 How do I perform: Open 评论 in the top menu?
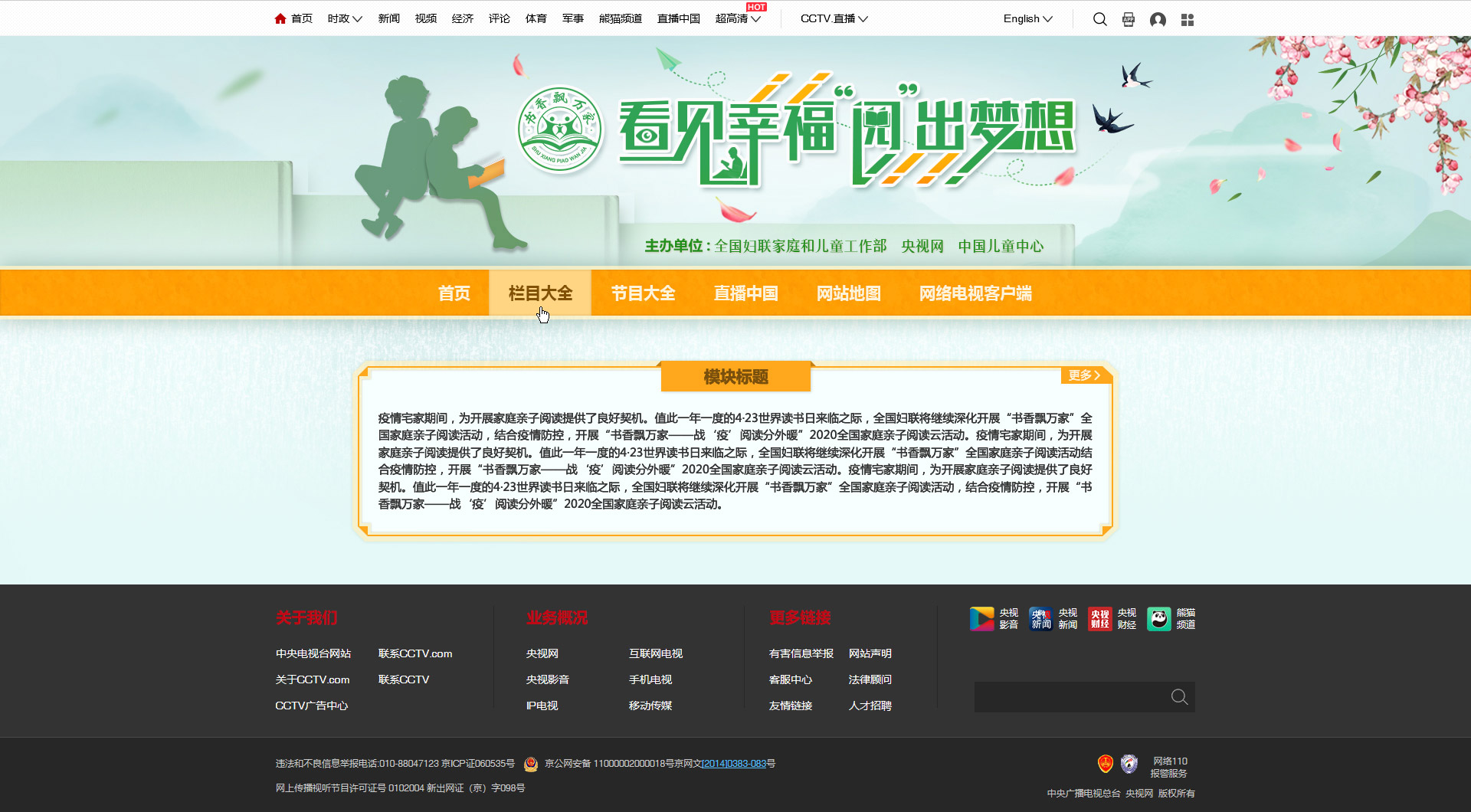(500, 18)
